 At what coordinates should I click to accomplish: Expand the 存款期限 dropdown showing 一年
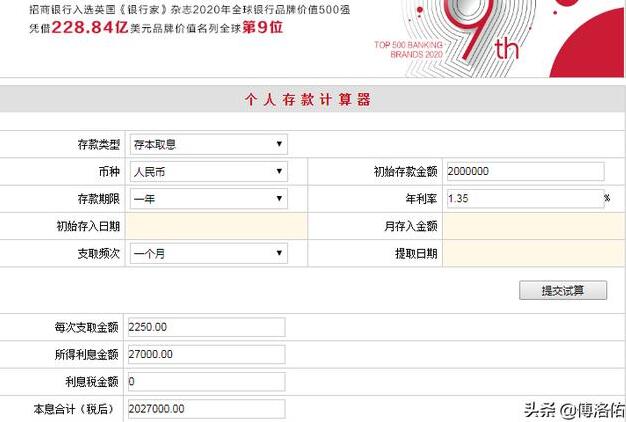coord(208,198)
